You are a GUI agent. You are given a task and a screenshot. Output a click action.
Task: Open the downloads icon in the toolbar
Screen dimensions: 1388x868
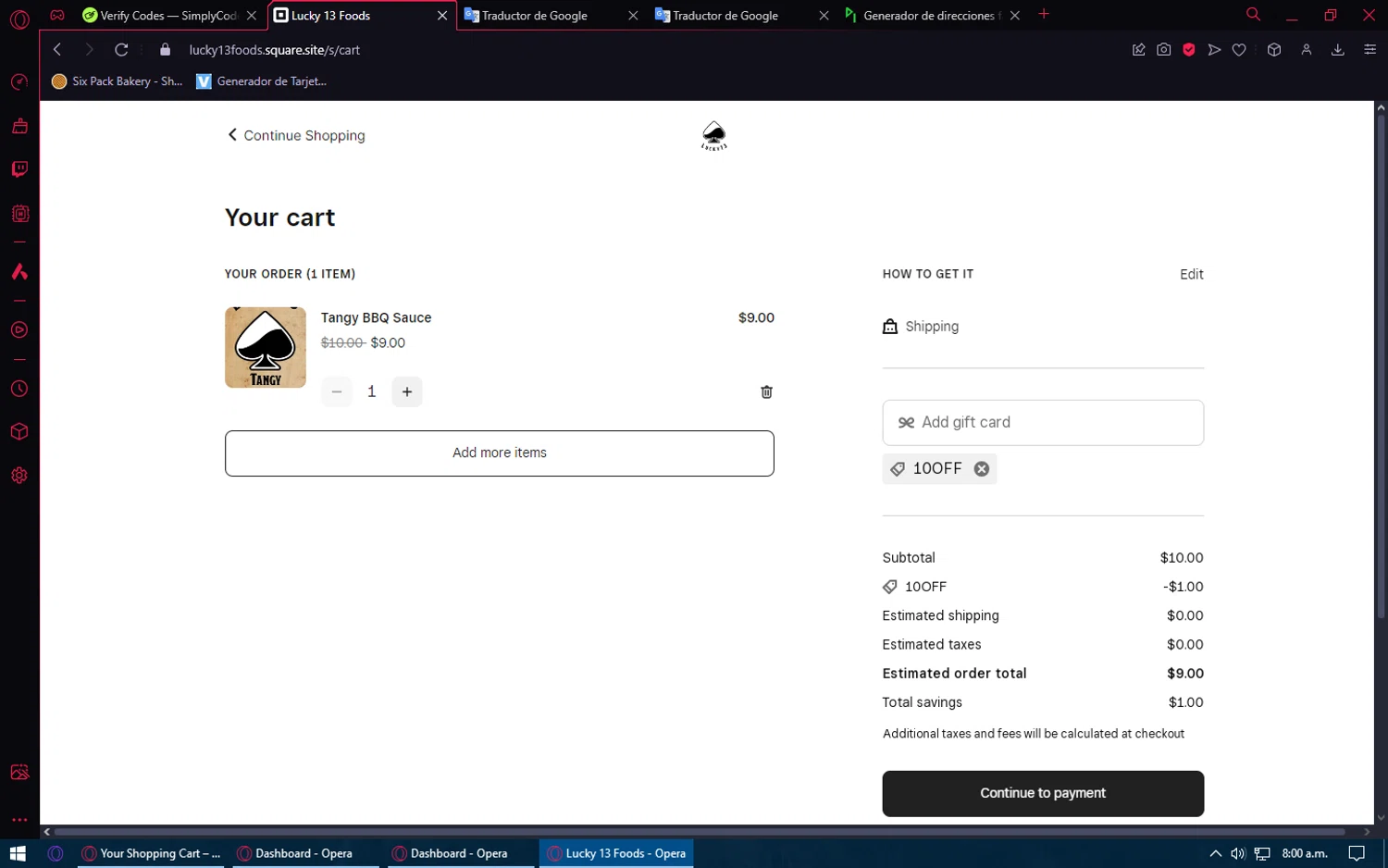[1338, 50]
